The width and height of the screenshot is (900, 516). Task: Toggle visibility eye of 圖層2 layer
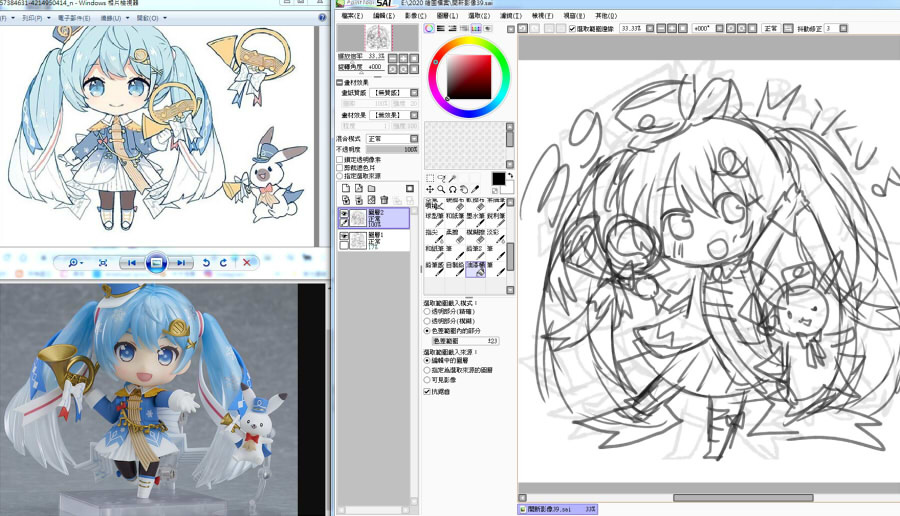point(344,214)
